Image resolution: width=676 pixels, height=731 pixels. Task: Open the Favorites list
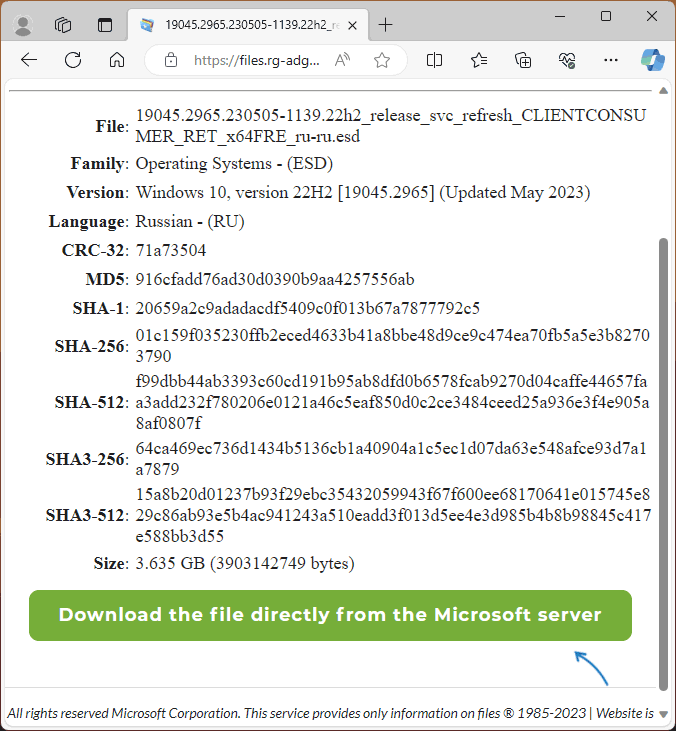pyautogui.click(x=479, y=60)
